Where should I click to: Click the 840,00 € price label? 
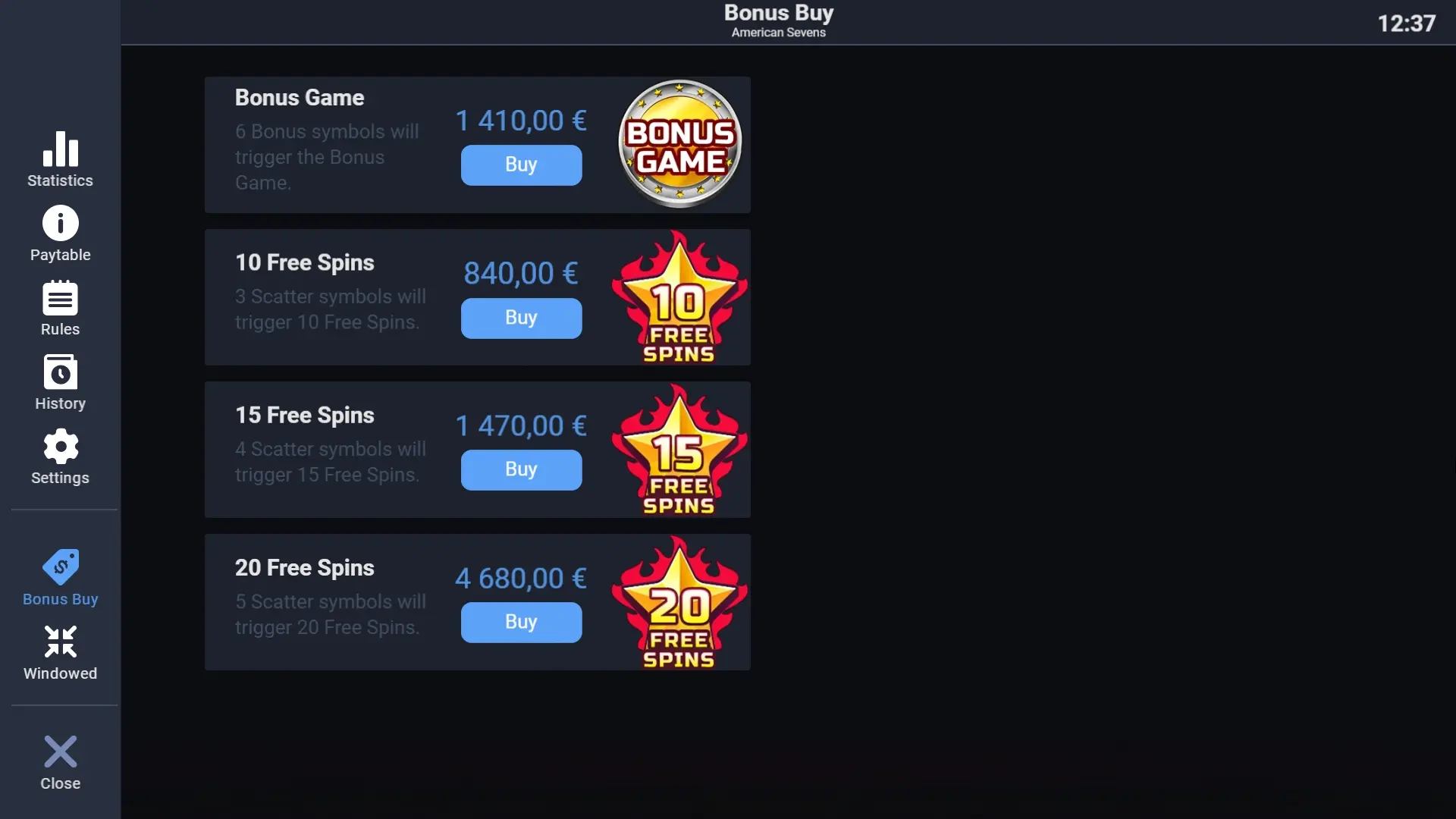tap(521, 273)
